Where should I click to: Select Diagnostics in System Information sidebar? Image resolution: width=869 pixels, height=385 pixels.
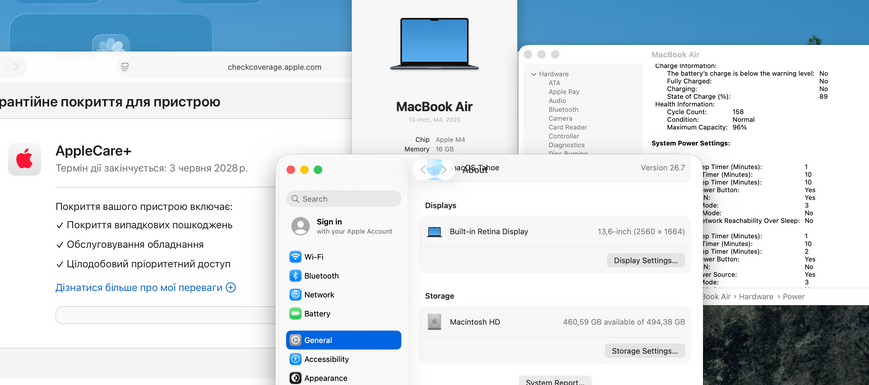[x=566, y=145]
